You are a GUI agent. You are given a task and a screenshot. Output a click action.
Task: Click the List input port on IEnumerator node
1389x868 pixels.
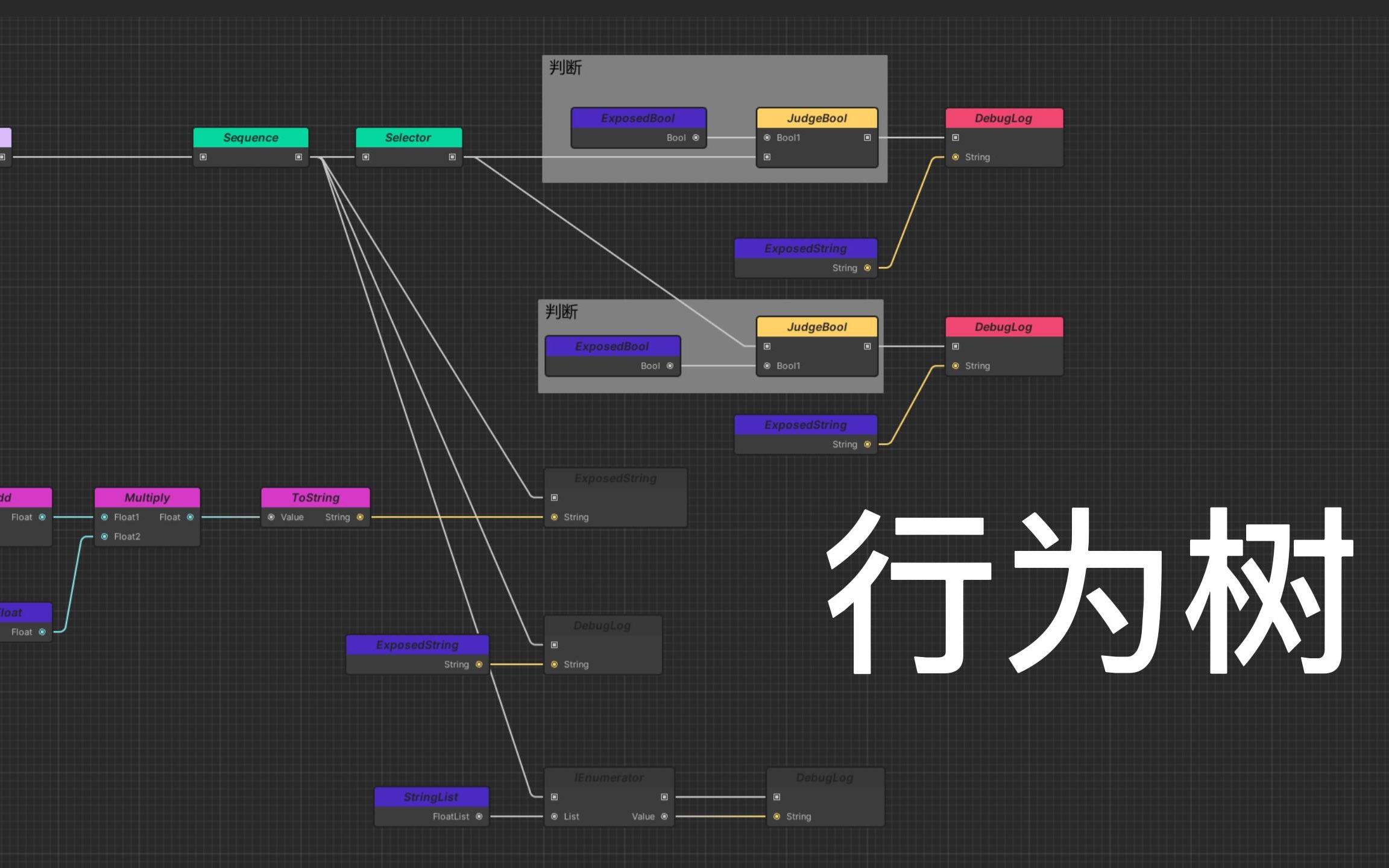(x=554, y=816)
